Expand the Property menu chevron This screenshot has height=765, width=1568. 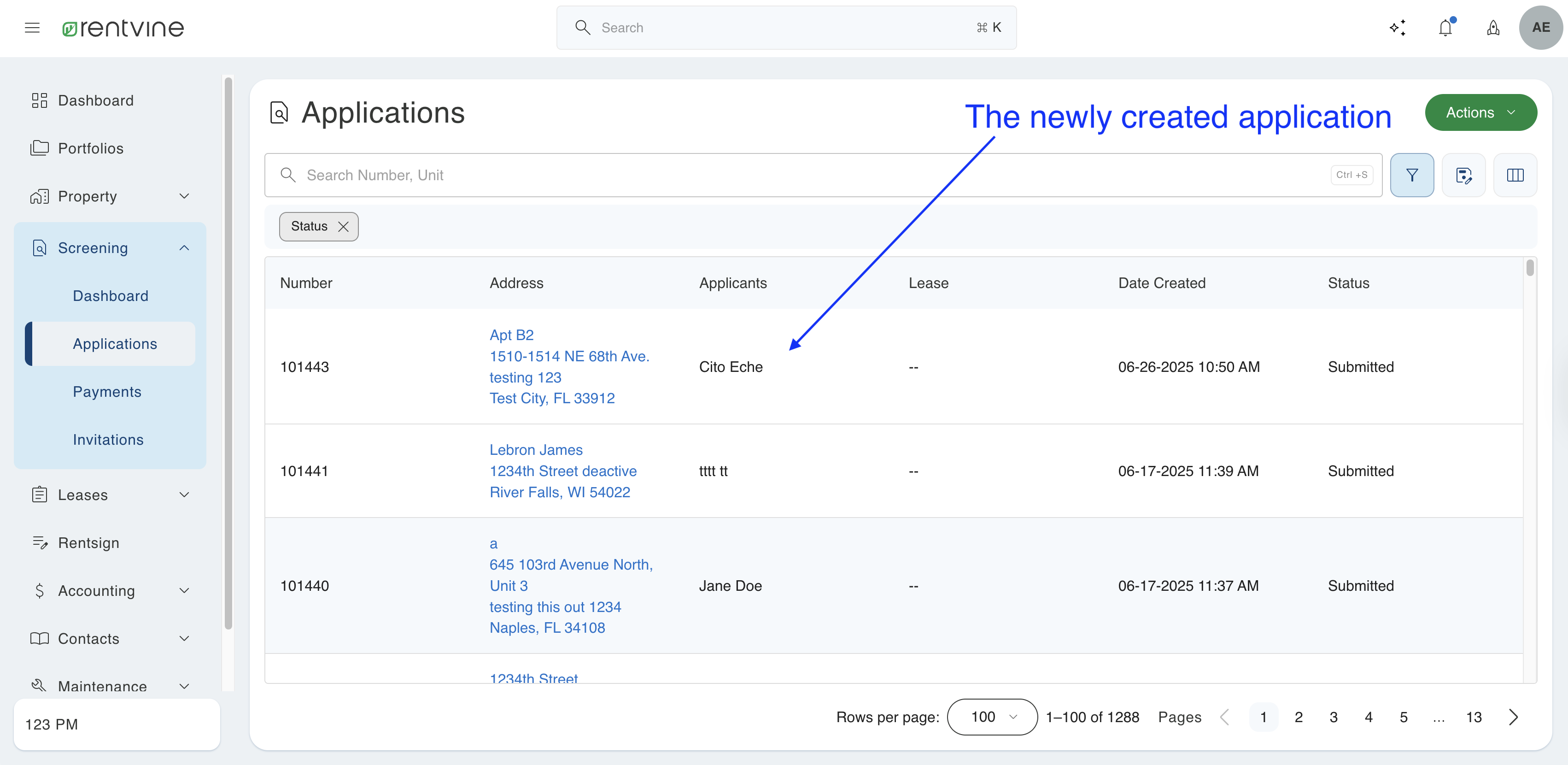(x=184, y=196)
